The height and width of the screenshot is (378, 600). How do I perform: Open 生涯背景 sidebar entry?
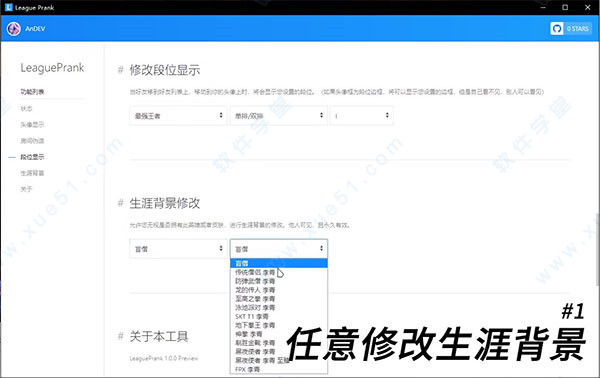point(33,173)
